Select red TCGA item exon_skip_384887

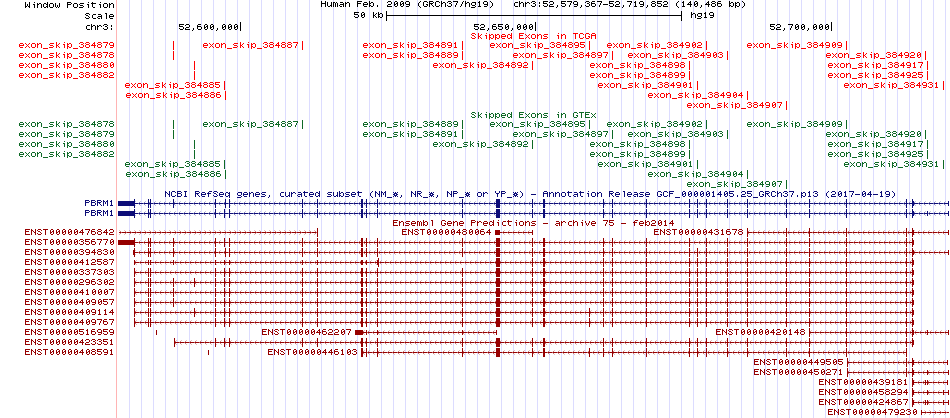(x=250, y=45)
